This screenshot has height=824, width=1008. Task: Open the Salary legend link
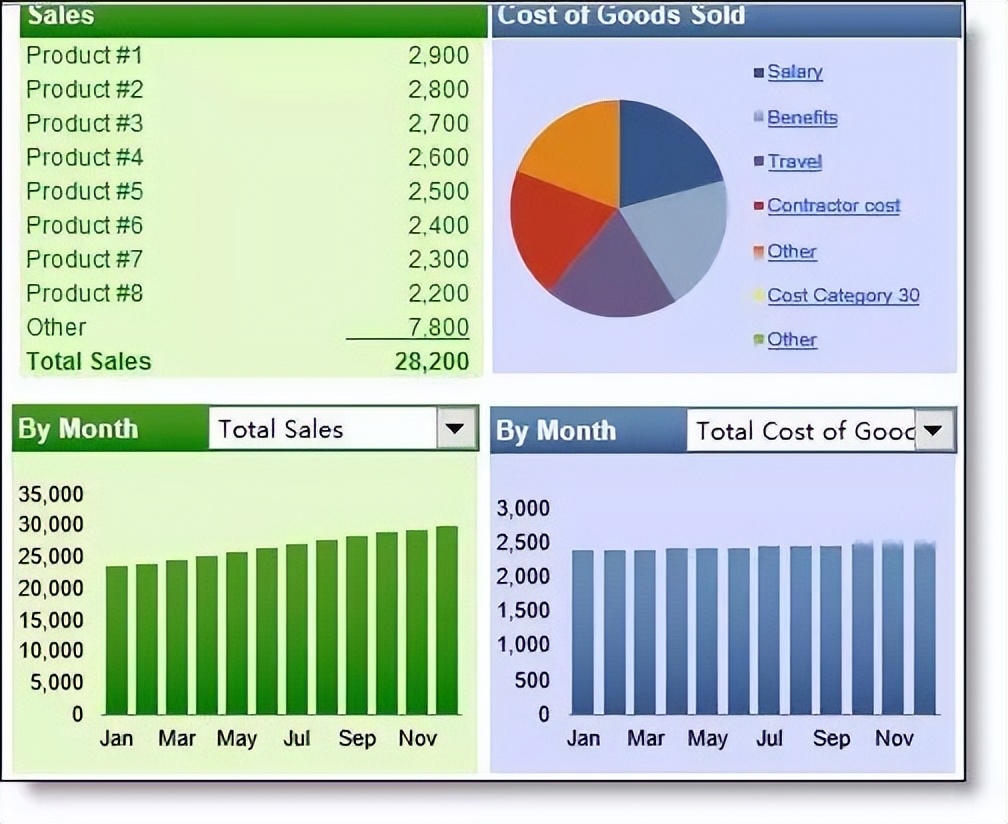[795, 72]
